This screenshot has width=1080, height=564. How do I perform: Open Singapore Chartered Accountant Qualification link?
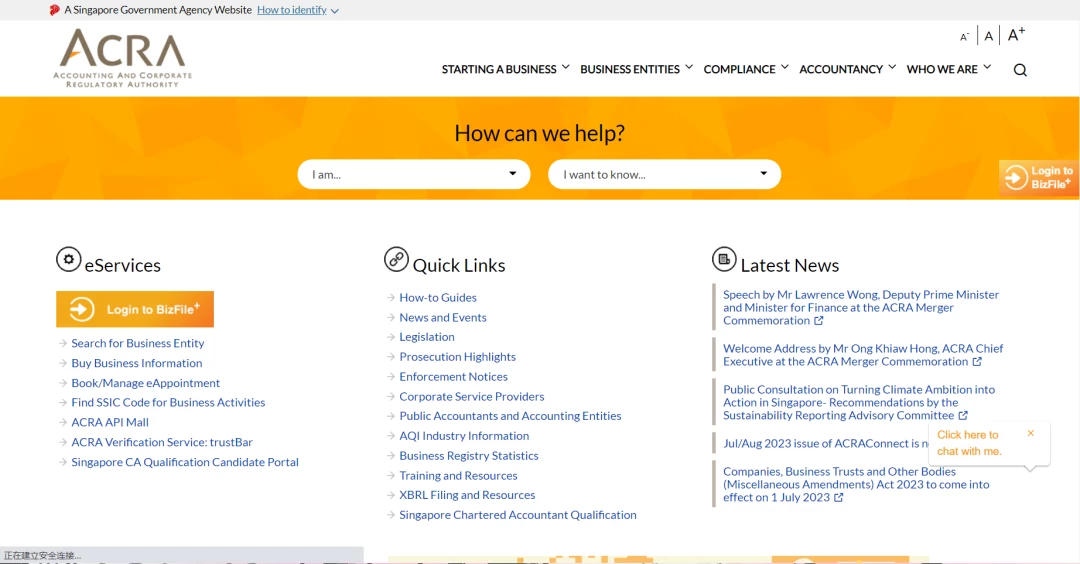point(518,515)
